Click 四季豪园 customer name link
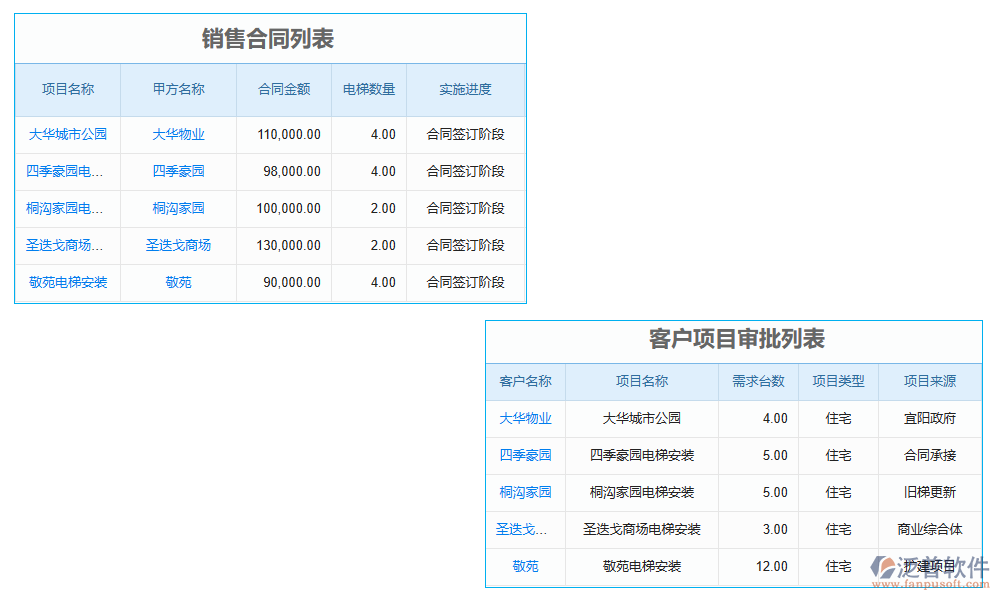 (x=524, y=455)
